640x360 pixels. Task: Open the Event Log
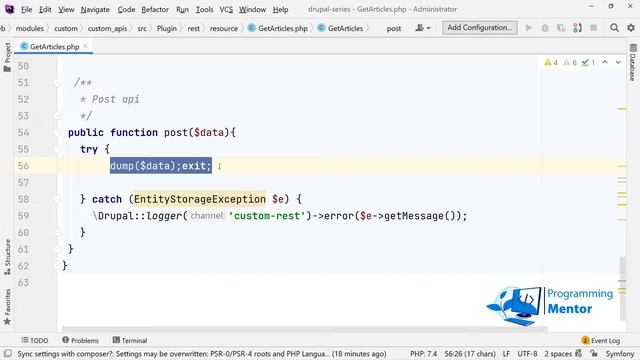601,340
